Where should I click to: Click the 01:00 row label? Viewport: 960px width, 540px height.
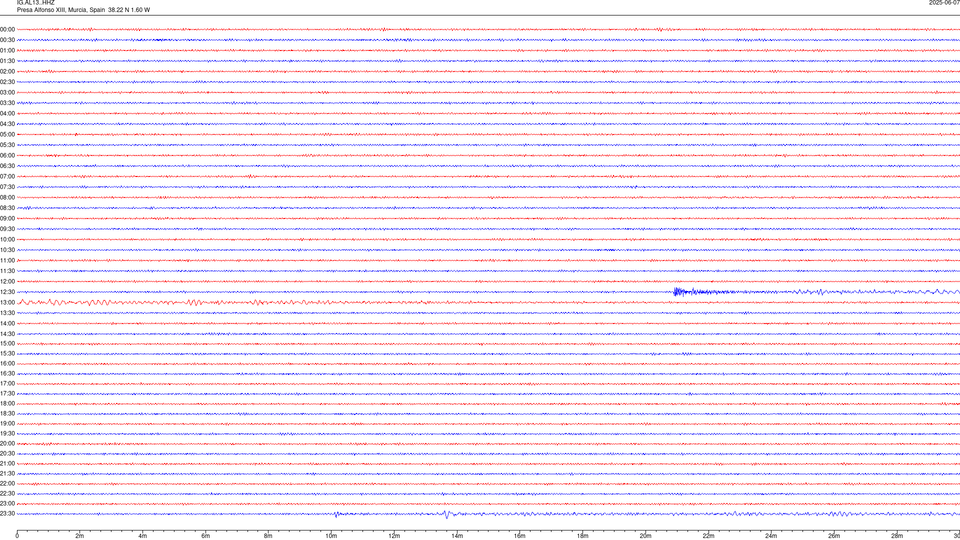coord(7,50)
